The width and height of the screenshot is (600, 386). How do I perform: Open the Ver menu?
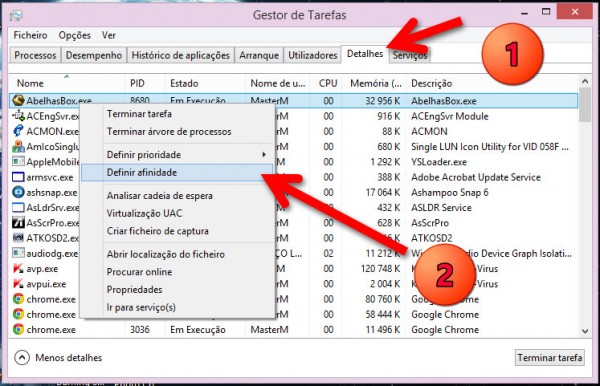[109, 35]
